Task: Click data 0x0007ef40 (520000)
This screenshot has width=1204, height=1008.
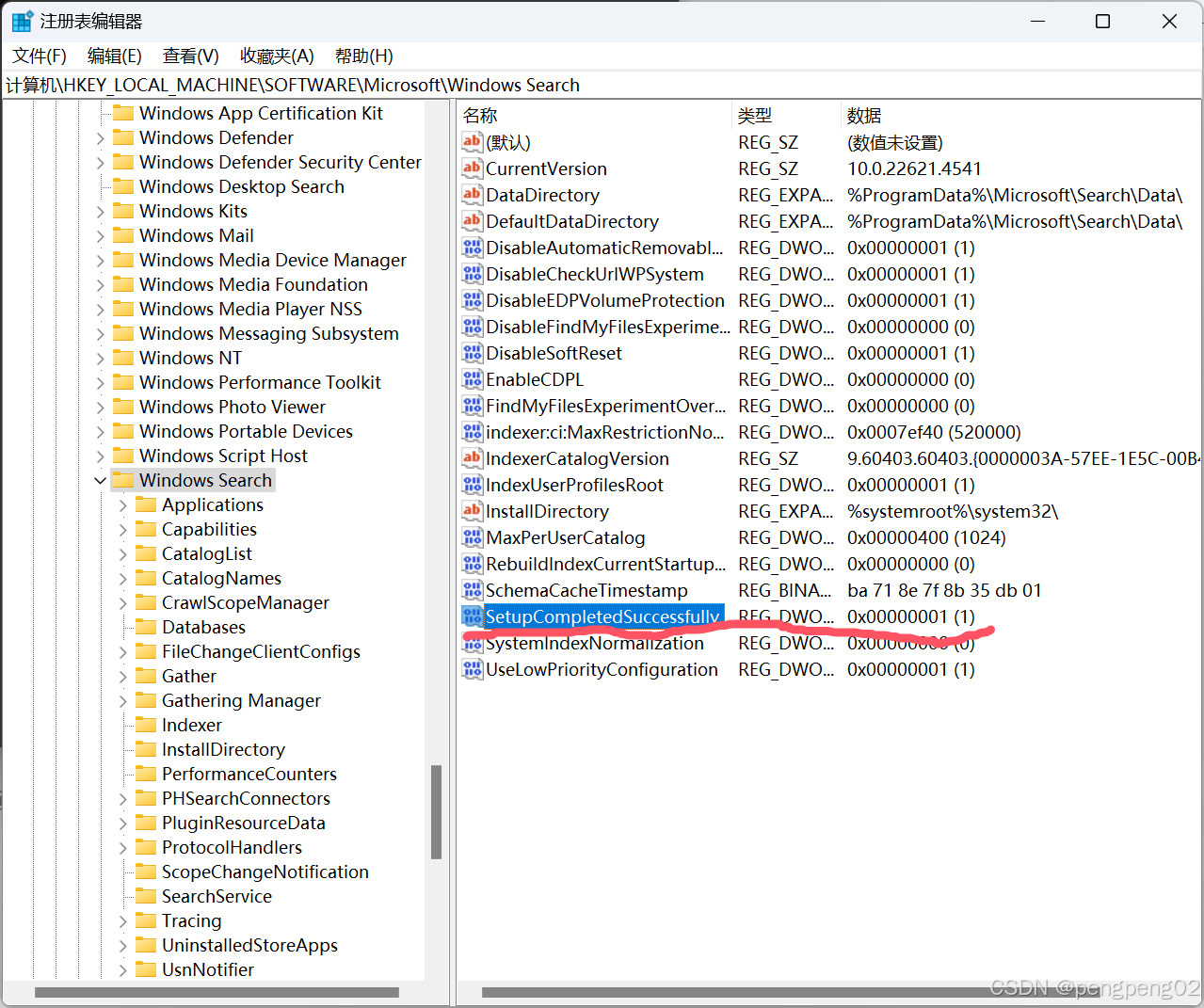Action: (934, 432)
